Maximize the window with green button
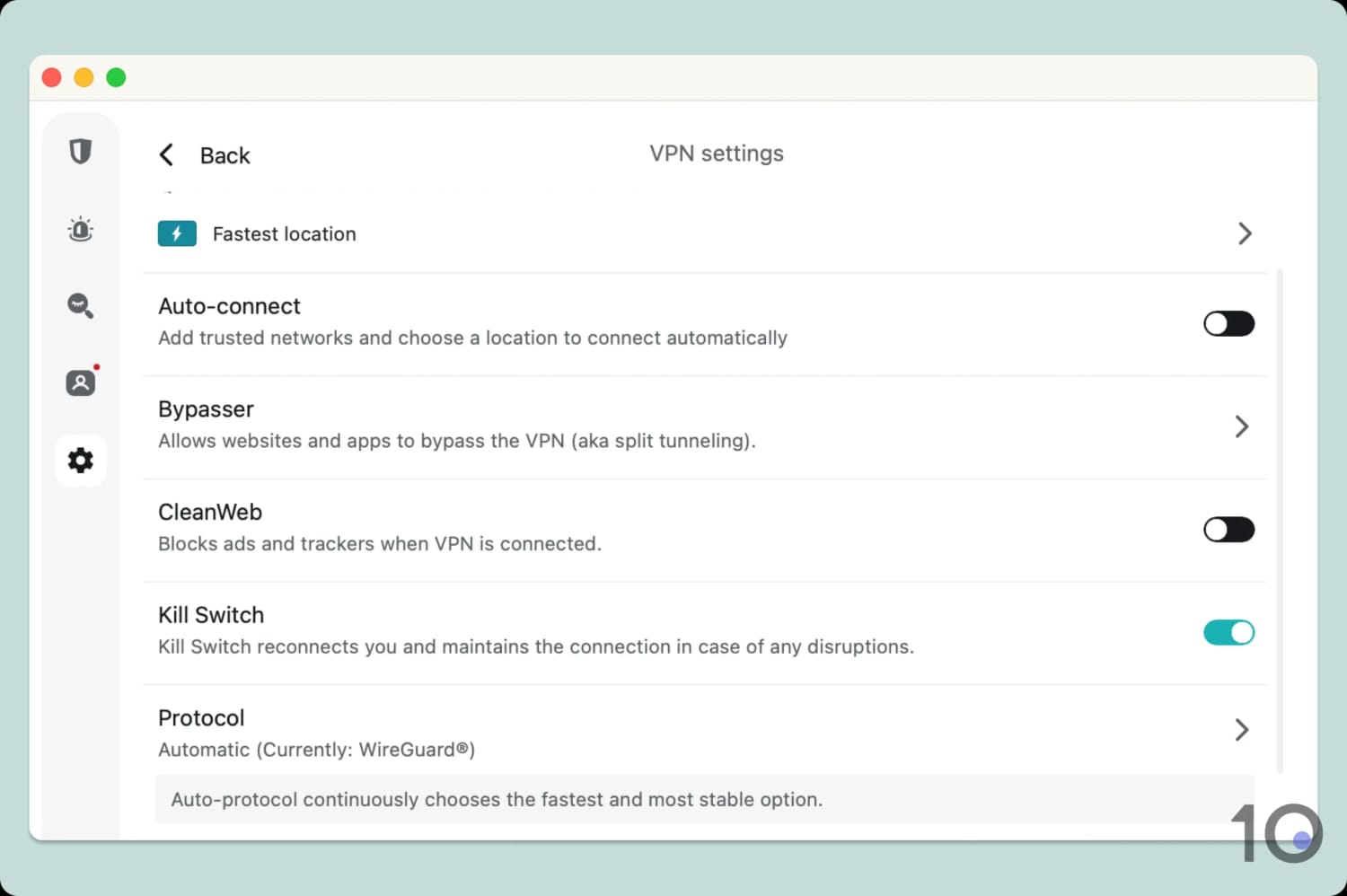The width and height of the screenshot is (1347, 896). pyautogui.click(x=116, y=78)
